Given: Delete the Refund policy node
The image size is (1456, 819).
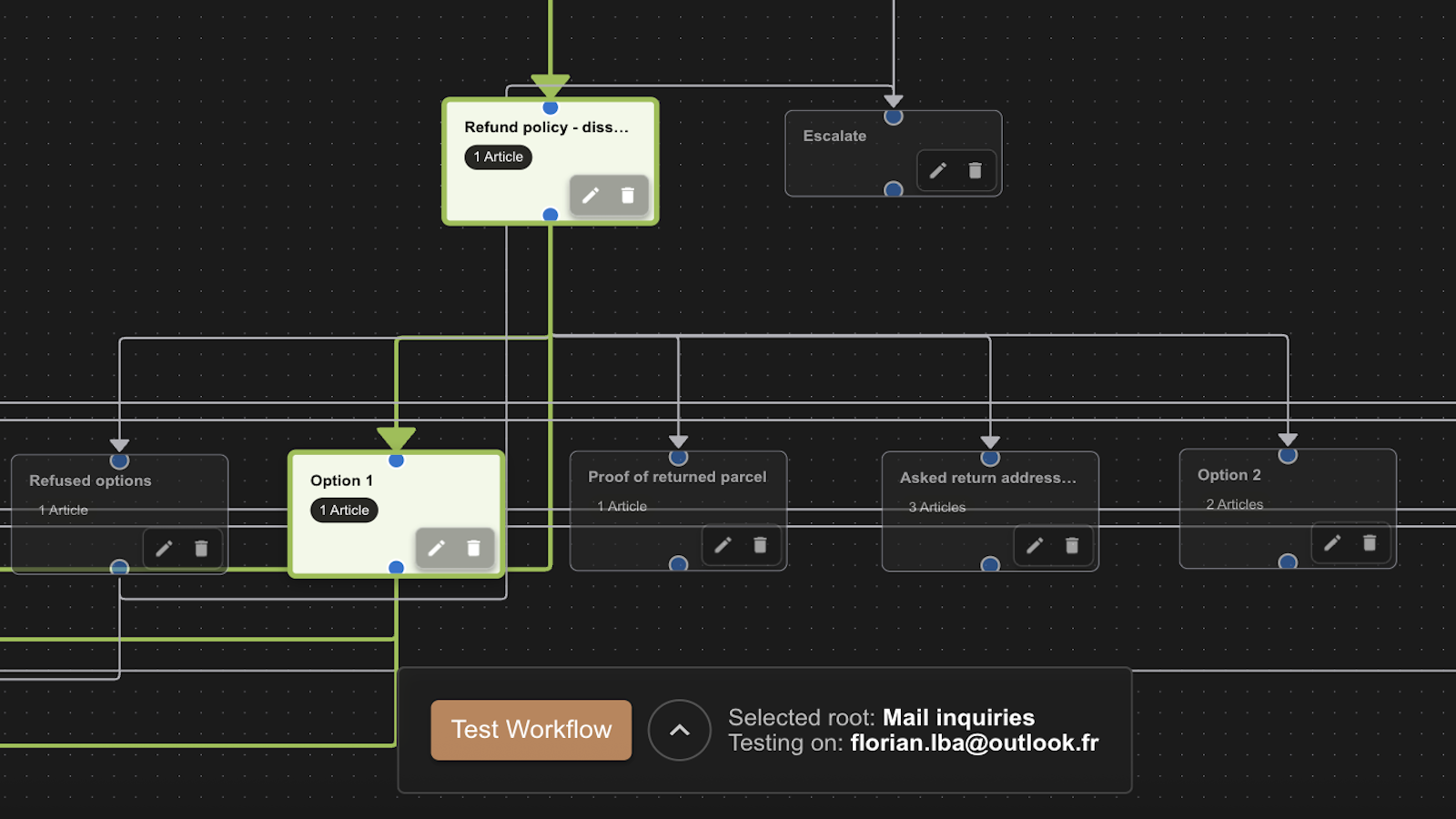Looking at the screenshot, I should pos(628,195).
